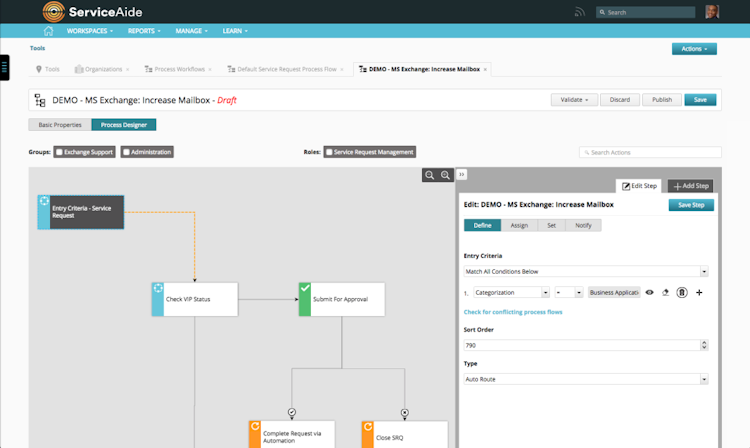Click the process flow icon beside the Draft title

point(40,100)
